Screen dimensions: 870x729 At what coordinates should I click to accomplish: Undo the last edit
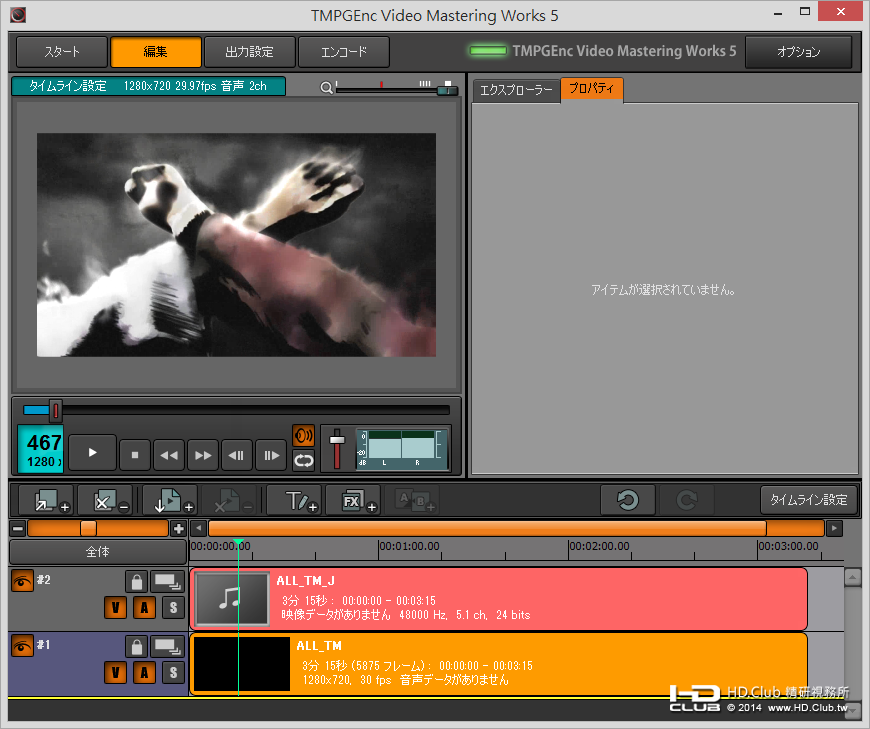click(628, 500)
